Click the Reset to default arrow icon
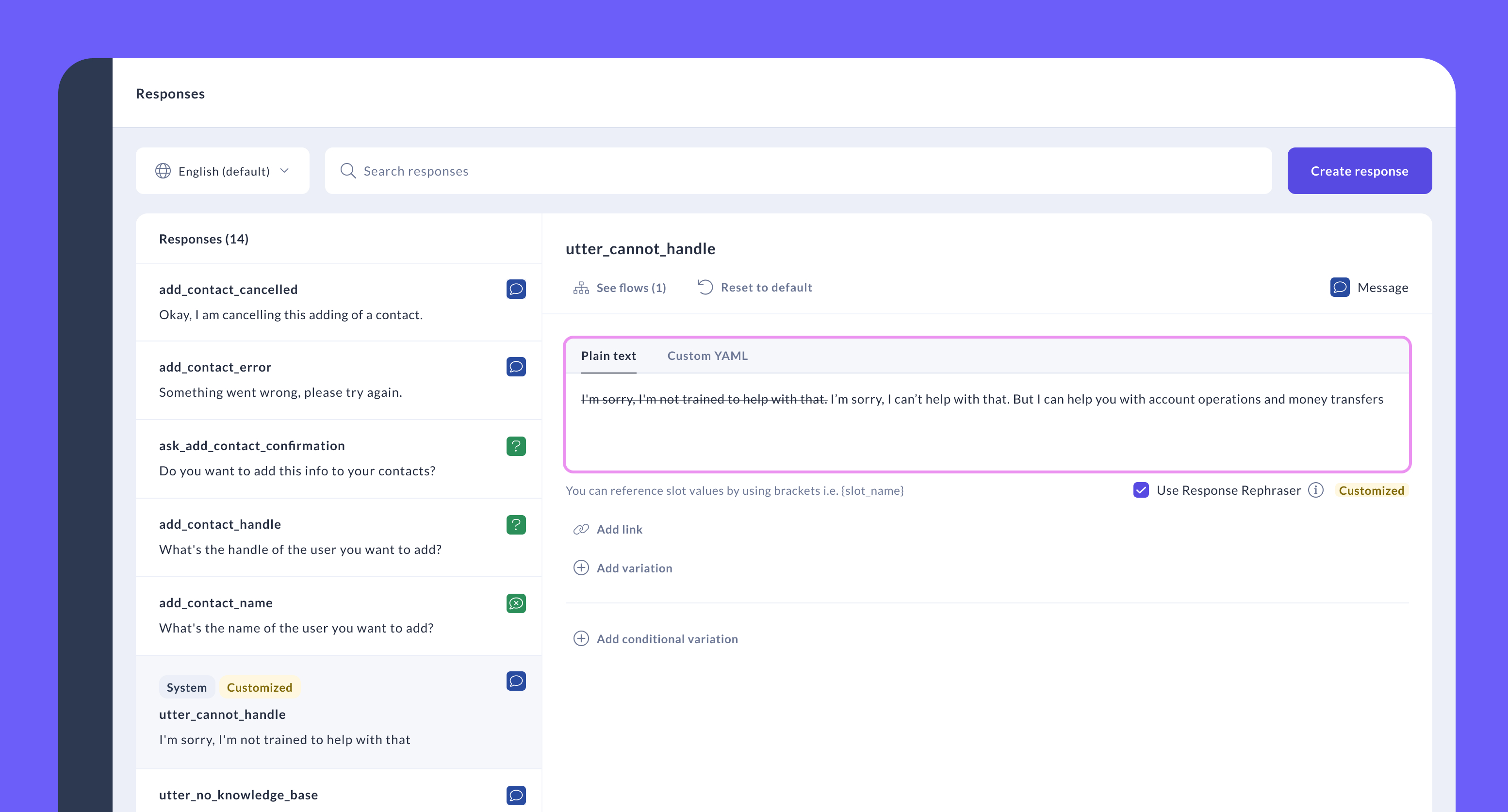 click(705, 288)
